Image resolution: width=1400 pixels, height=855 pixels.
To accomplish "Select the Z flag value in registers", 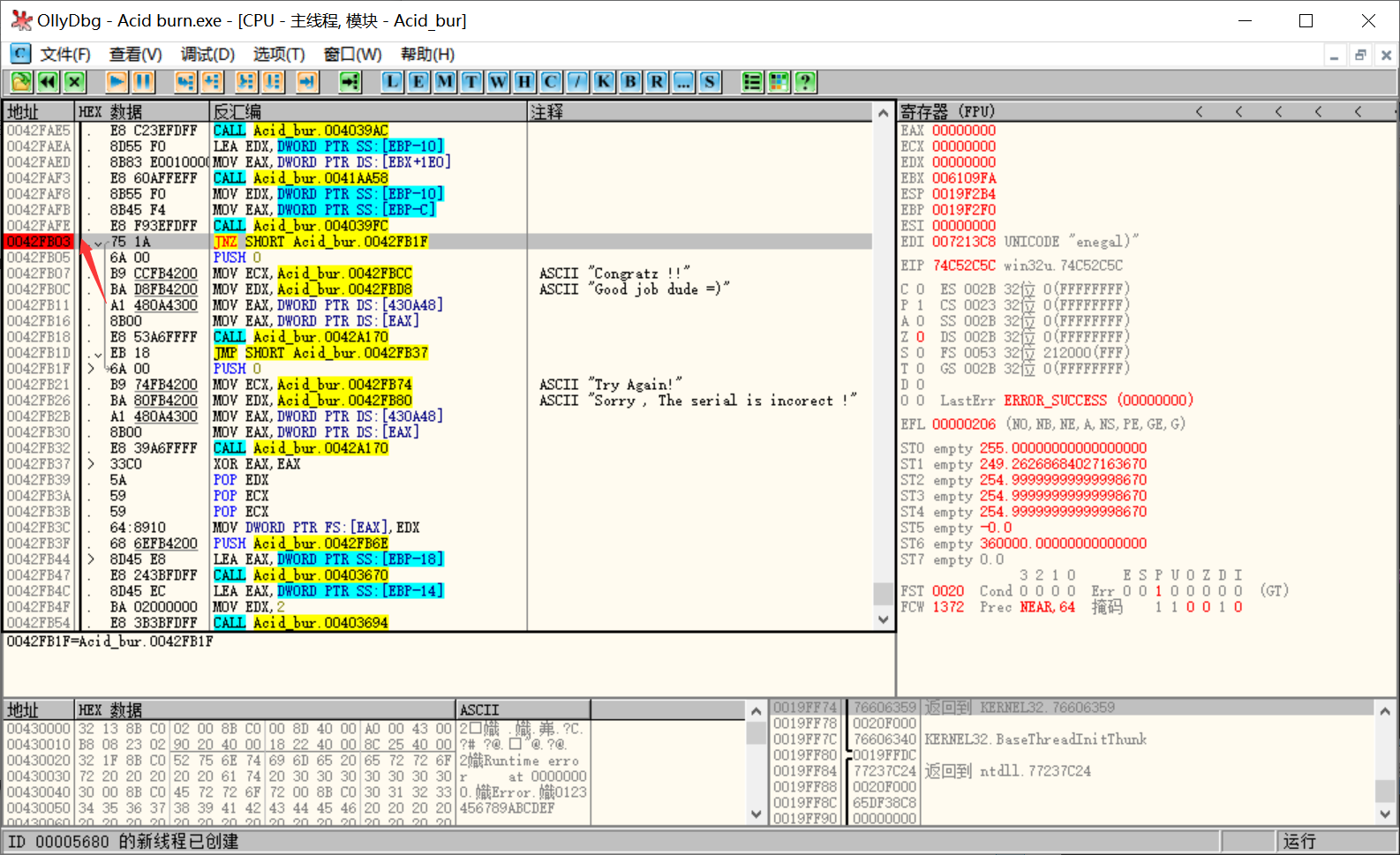I will (920, 337).
